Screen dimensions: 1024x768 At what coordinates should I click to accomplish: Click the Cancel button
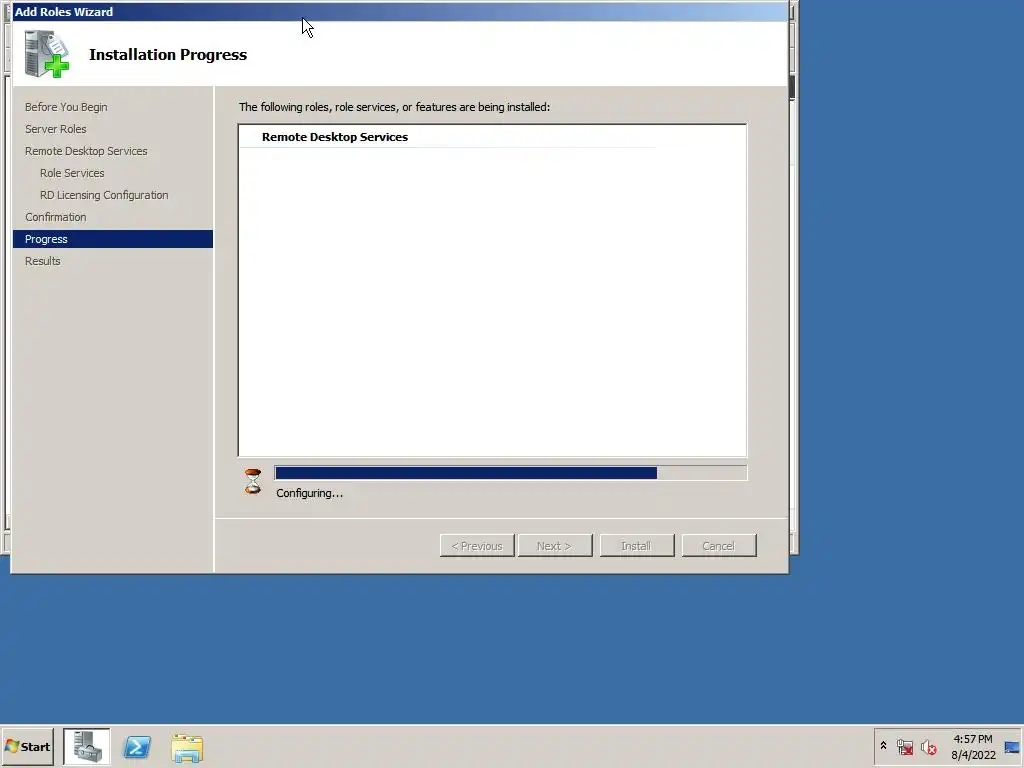(719, 546)
